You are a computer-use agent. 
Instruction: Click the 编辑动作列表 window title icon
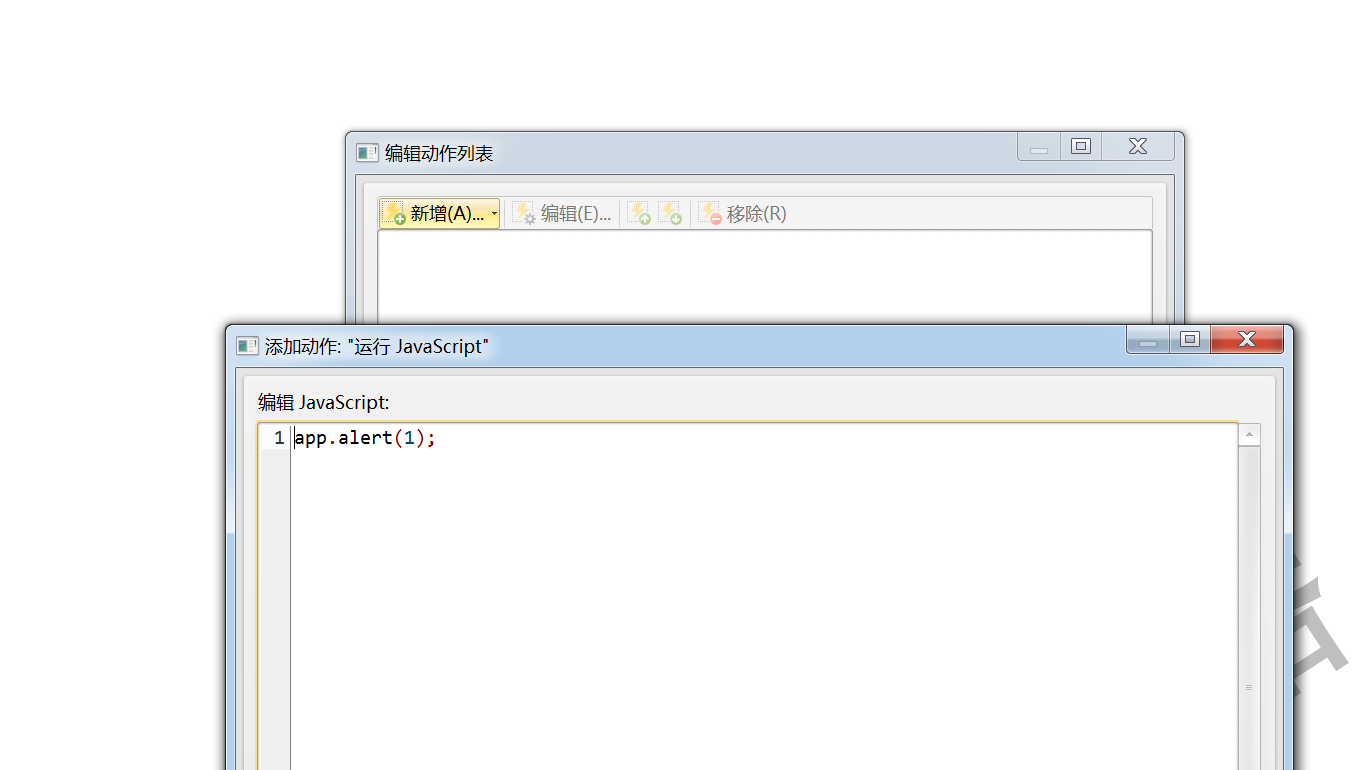(x=367, y=153)
